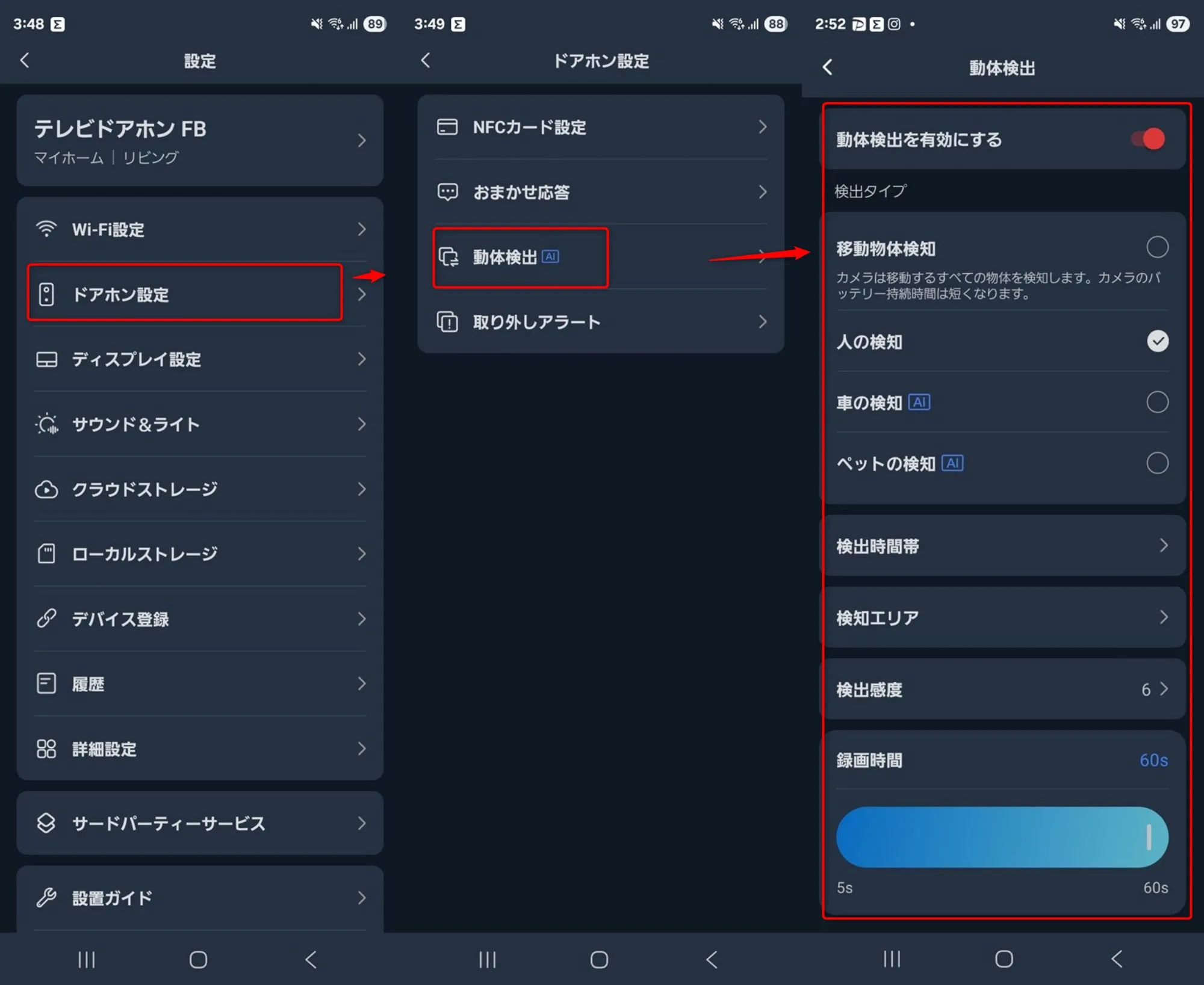
Task: Select the ペットの検知 radio option
Action: pos(1157,463)
